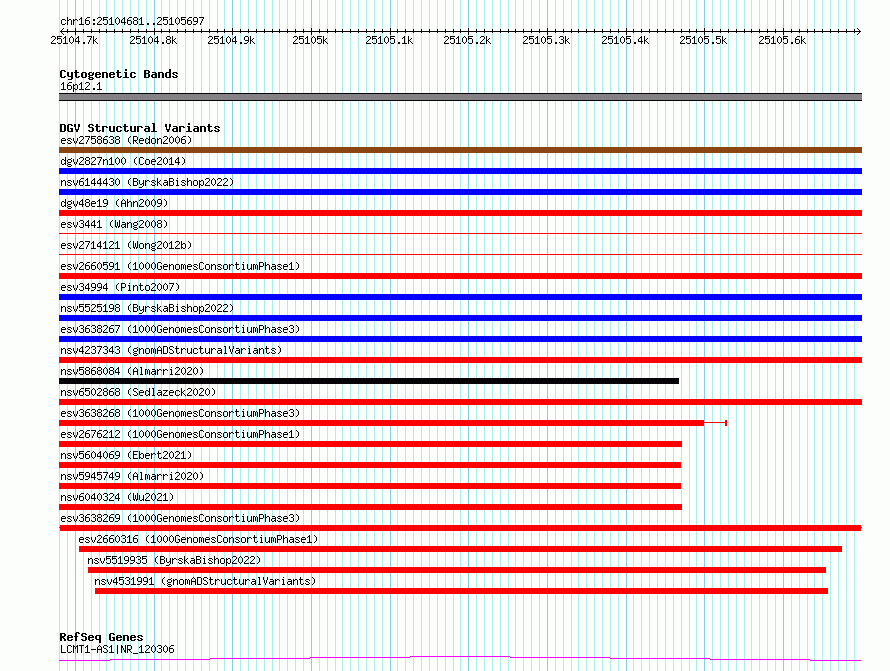This screenshot has width=890, height=671.
Task: Click the ruler's right arrow end
Action: click(858, 31)
